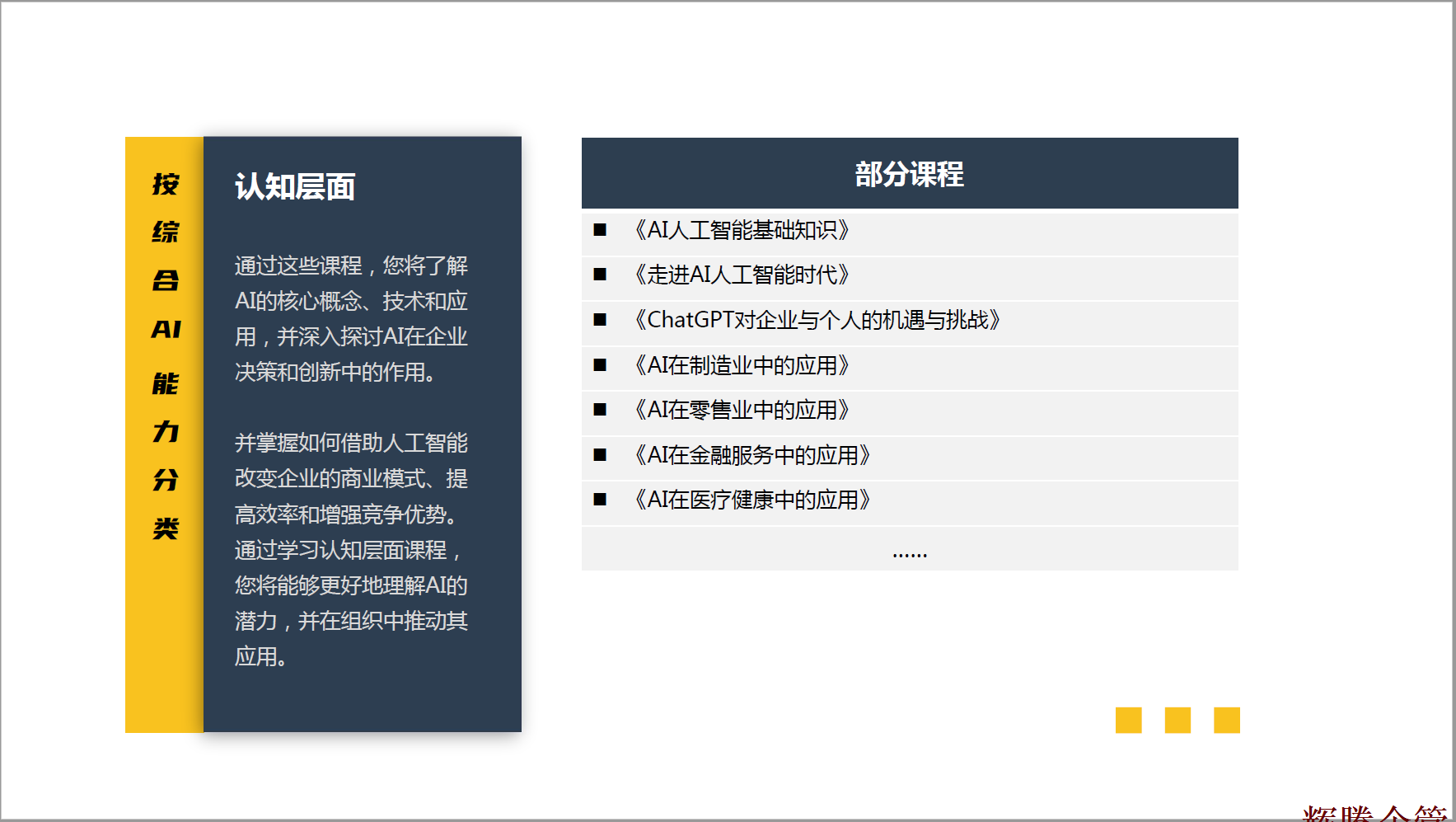Viewport: 1456px width, 822px height.
Task: Click the 《AI在金融服务中的应用》 course title
Action: [751, 455]
